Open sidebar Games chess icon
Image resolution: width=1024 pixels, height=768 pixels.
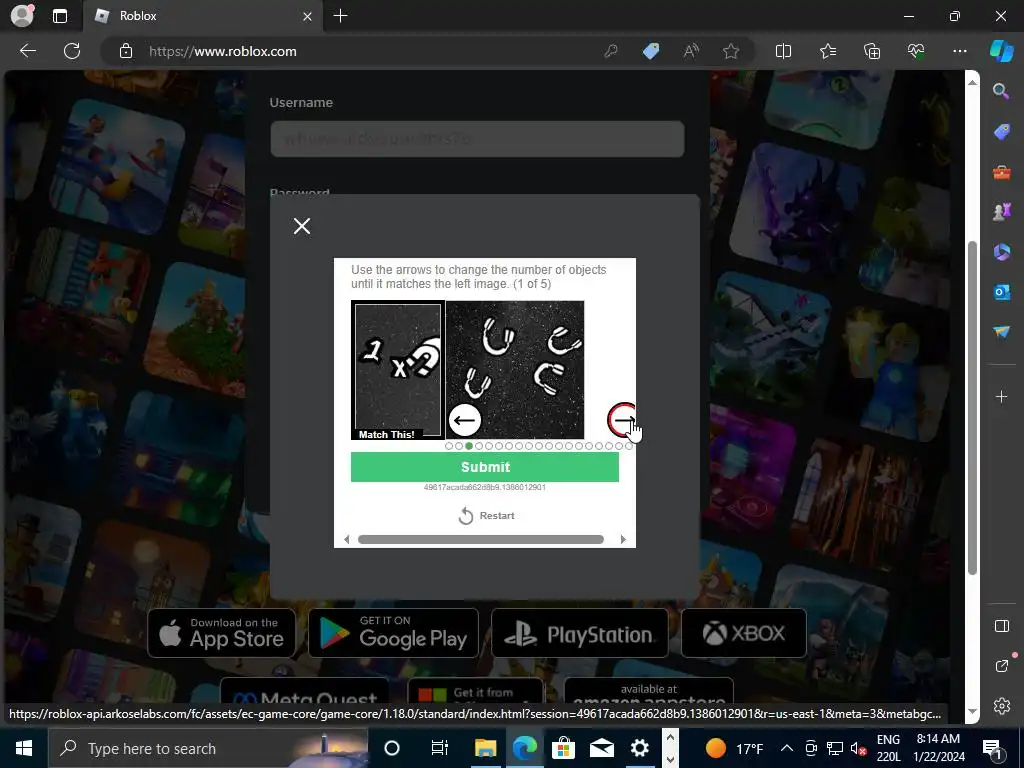(1001, 212)
